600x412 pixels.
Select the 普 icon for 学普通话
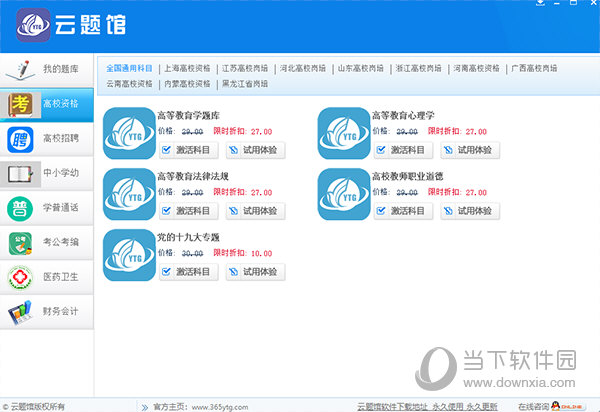(x=20, y=208)
